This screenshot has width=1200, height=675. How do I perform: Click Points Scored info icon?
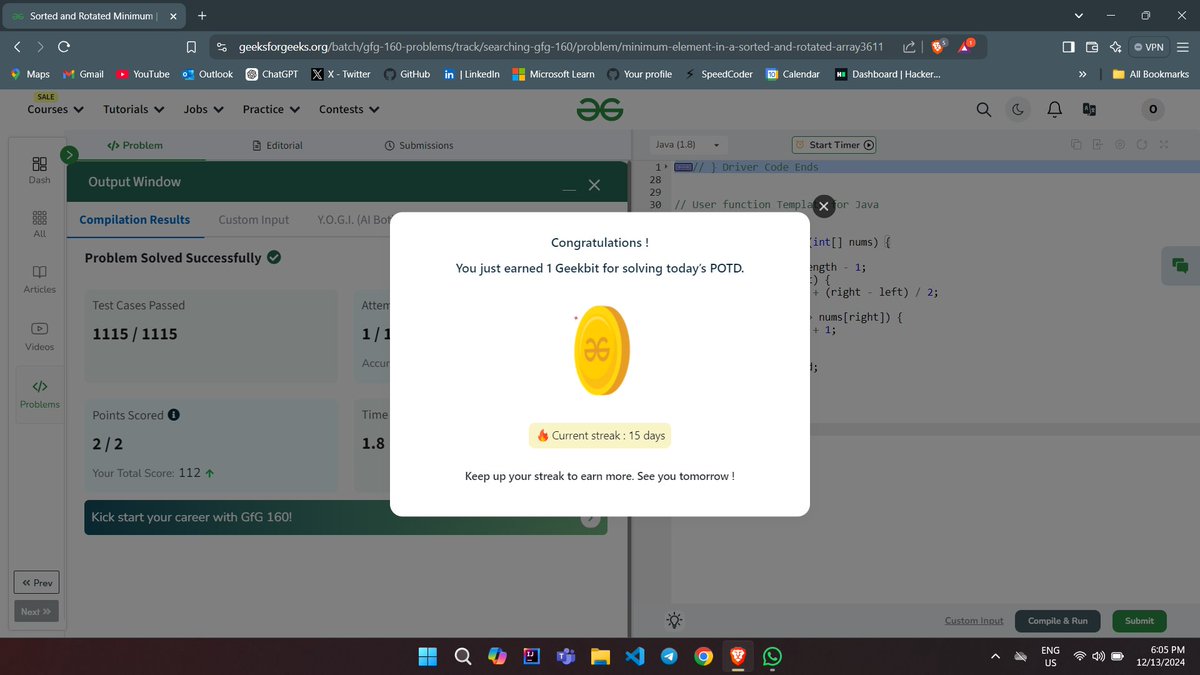(174, 415)
